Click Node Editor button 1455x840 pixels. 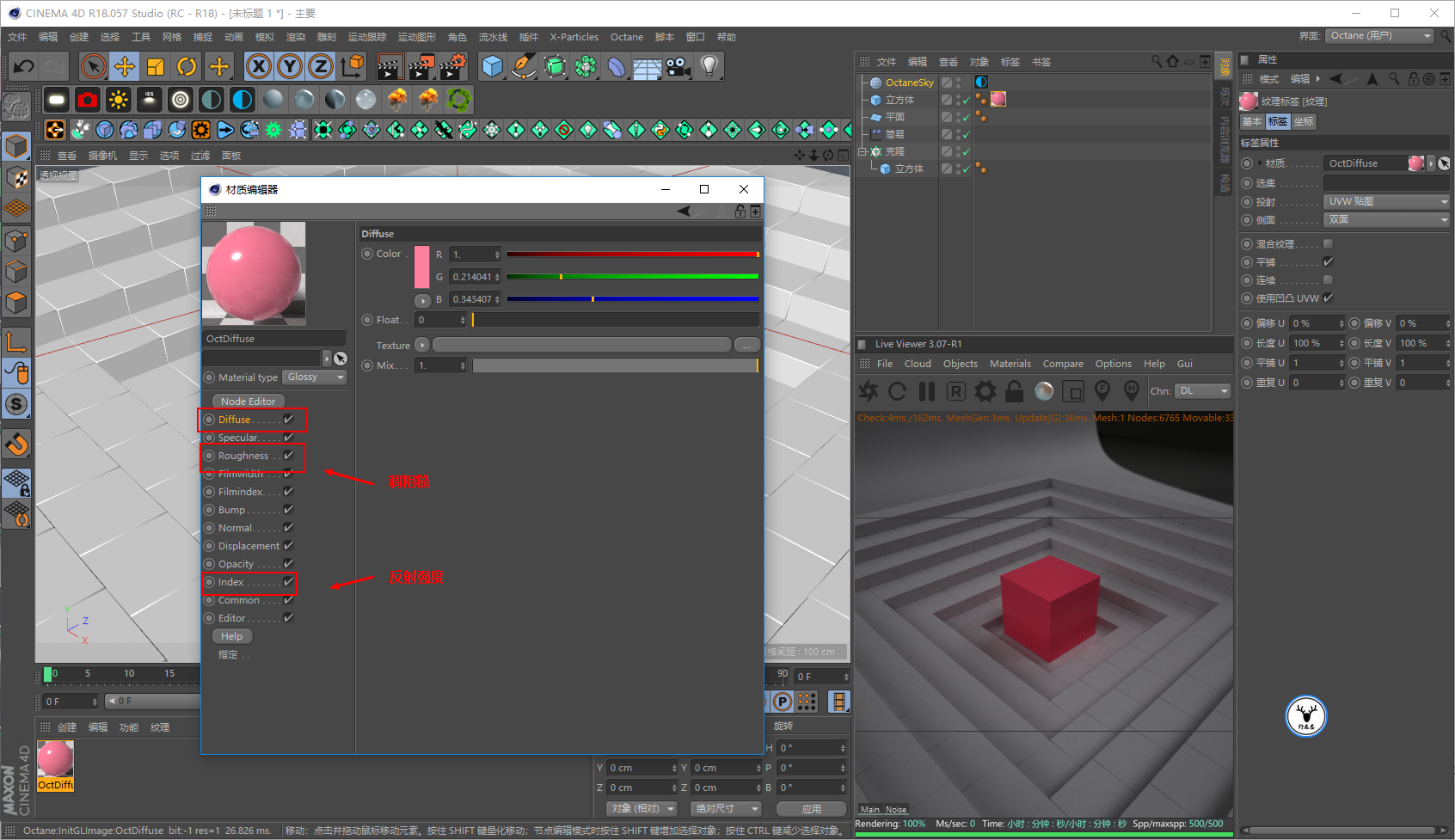pyautogui.click(x=249, y=401)
